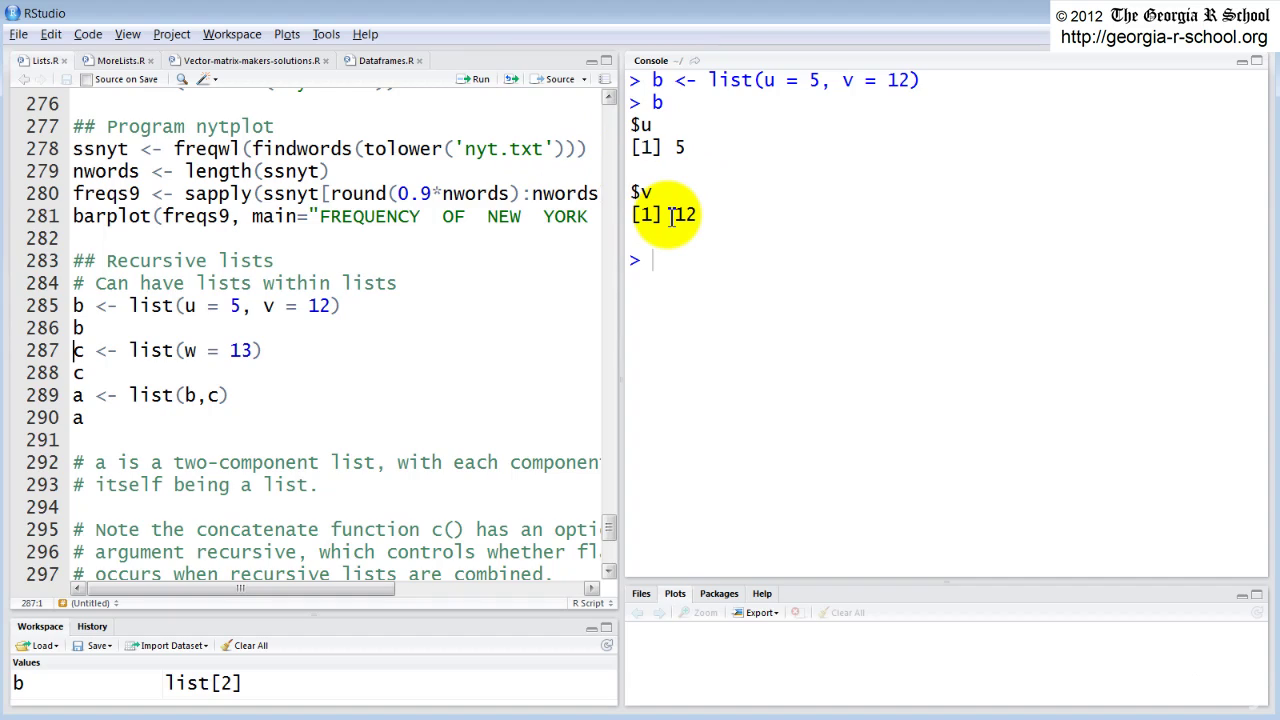Open the R Script file type dropdown
1280x720 pixels.
pyautogui.click(x=591, y=603)
